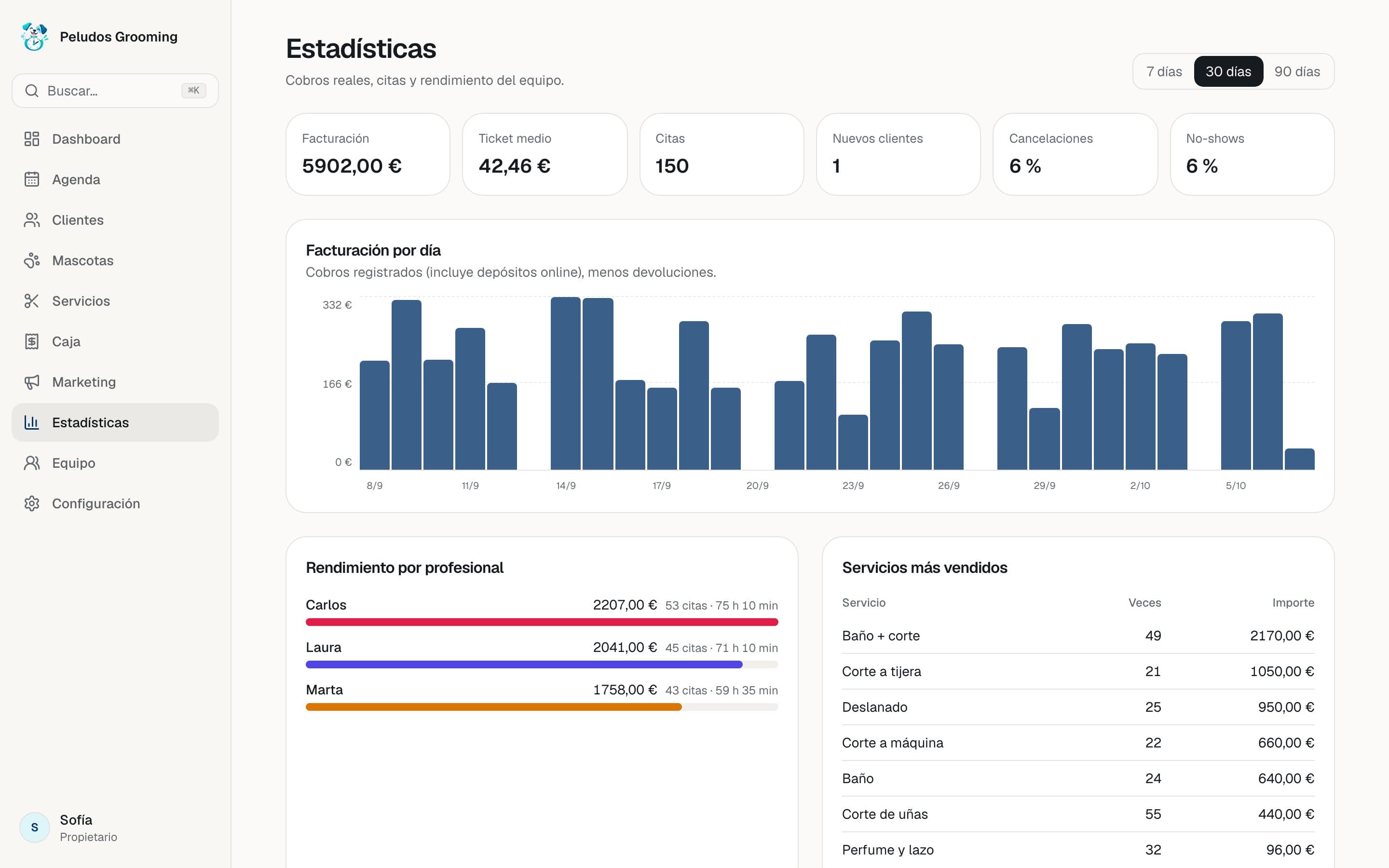
Task: Navigate to Mascotas
Action: coord(115,260)
